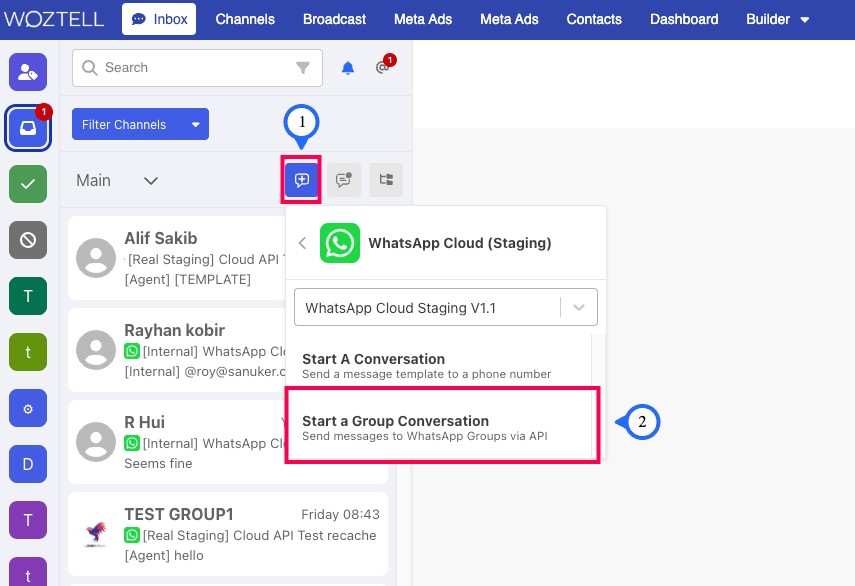
Task: Click the user assignment icon in sidebar
Action: point(28,72)
